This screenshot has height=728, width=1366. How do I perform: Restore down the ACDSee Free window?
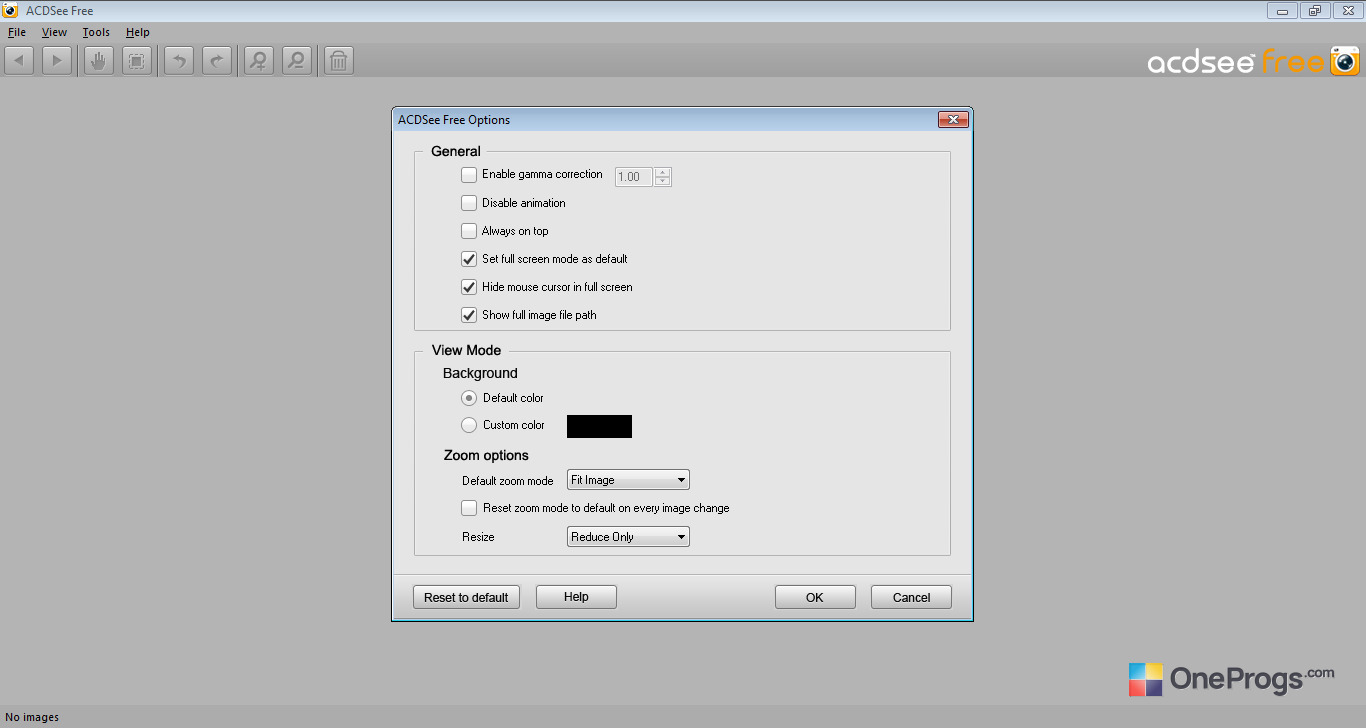1314,11
